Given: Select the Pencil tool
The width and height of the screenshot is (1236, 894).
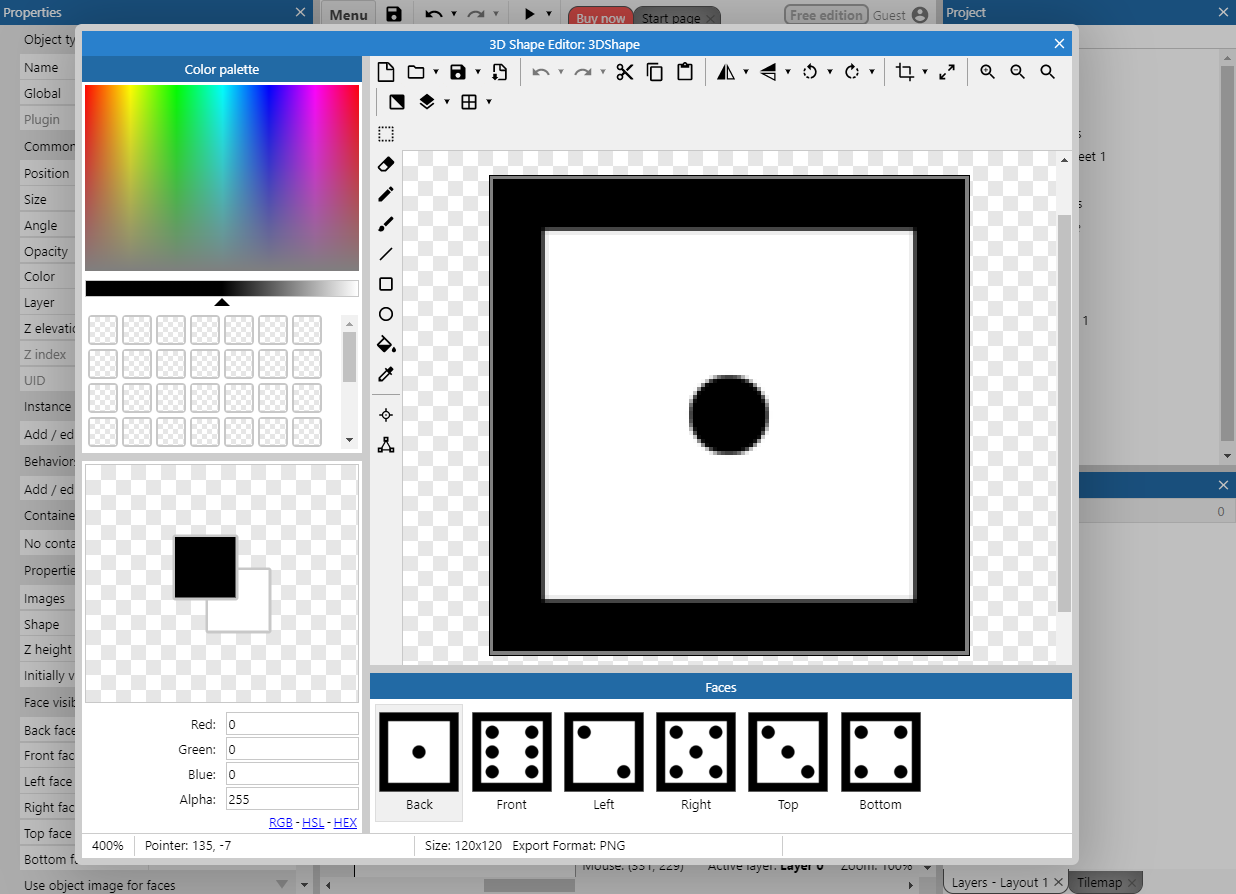Looking at the screenshot, I should 386,194.
